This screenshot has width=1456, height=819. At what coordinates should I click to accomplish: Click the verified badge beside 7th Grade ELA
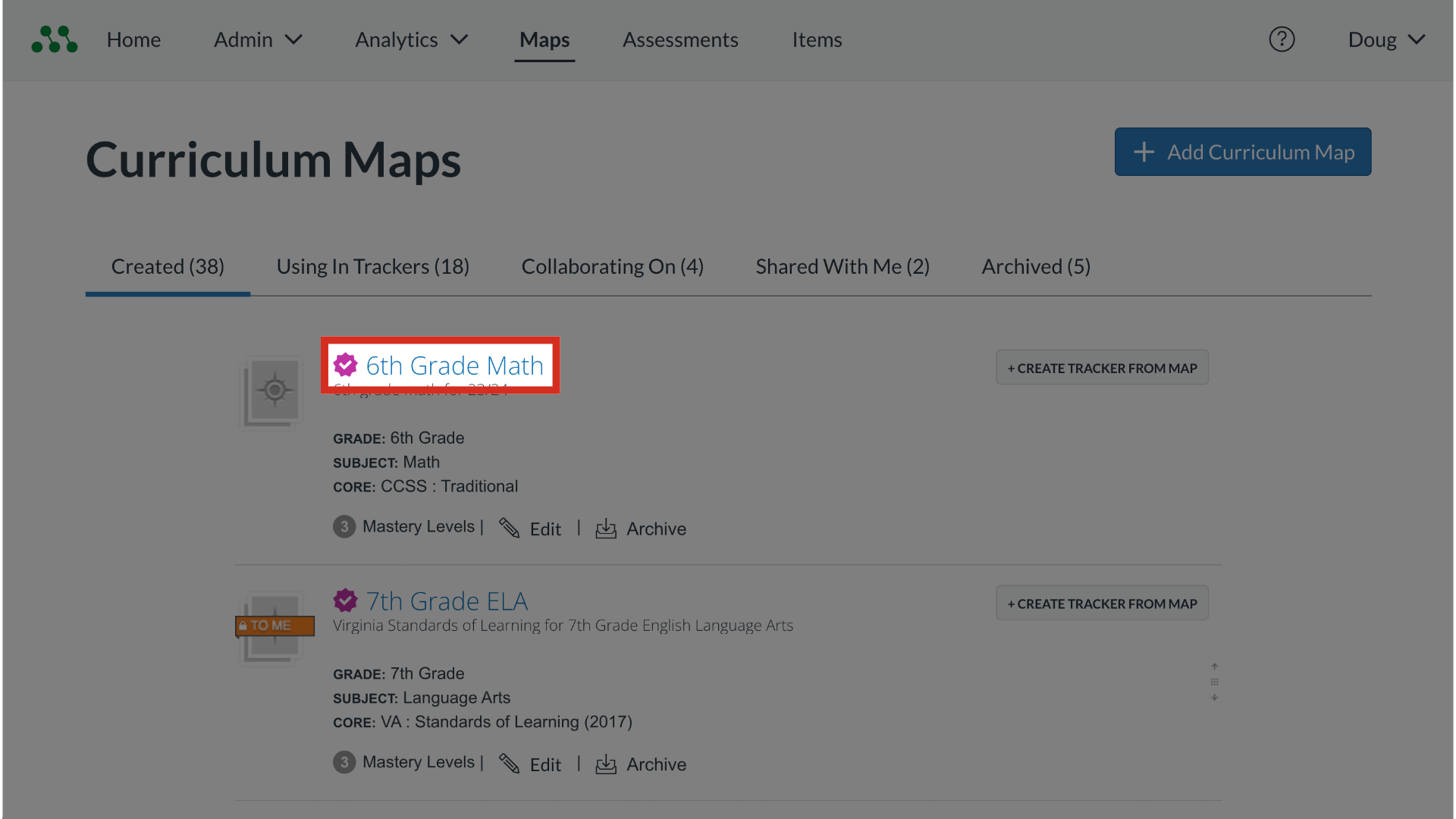346,601
